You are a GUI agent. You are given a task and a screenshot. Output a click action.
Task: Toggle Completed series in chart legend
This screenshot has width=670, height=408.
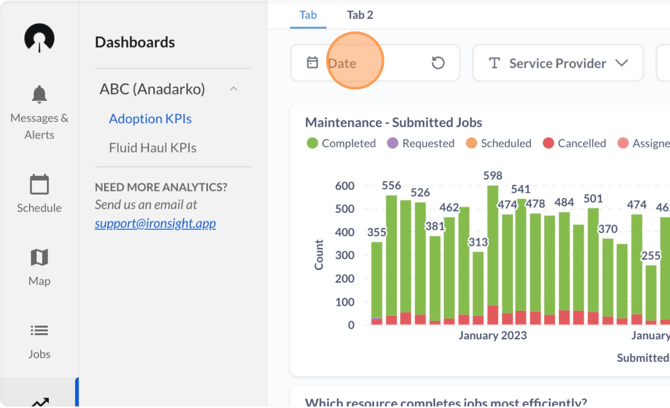[341, 143]
